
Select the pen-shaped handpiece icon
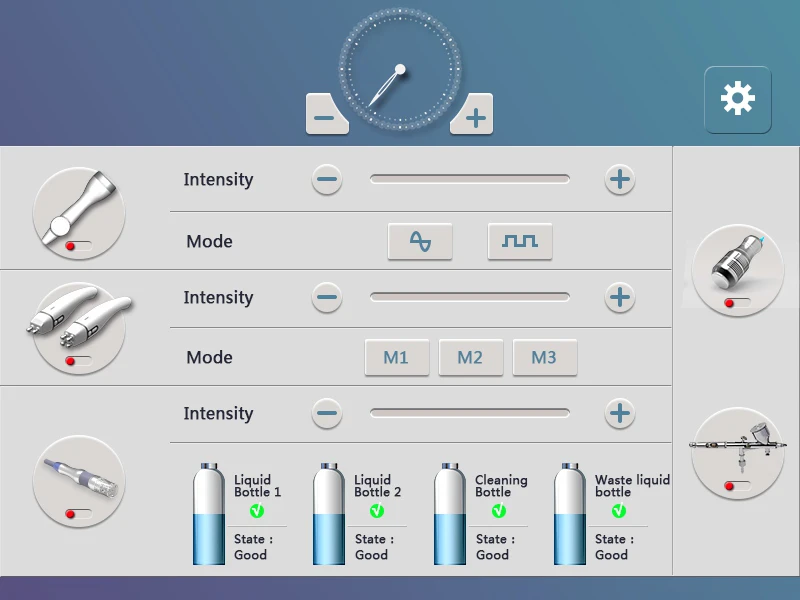click(79, 480)
